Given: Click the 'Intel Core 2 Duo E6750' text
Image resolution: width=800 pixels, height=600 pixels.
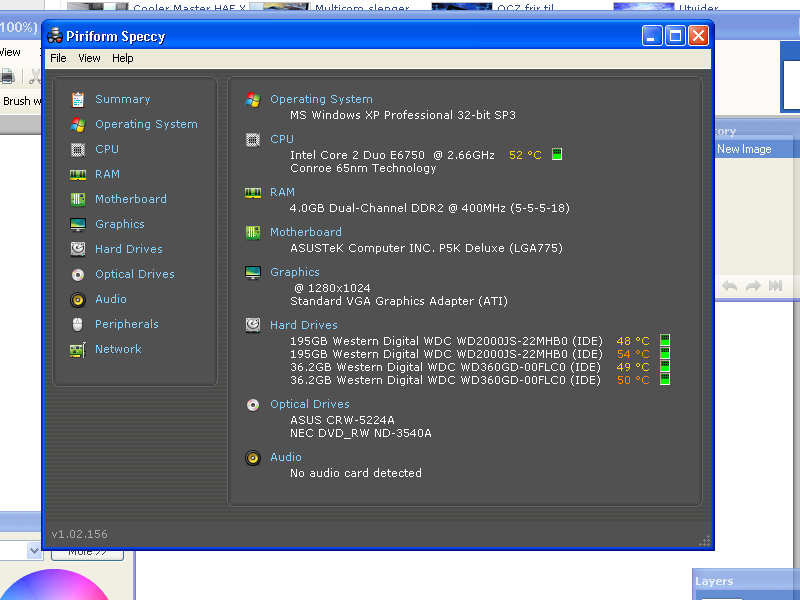Looking at the screenshot, I should (357, 155).
